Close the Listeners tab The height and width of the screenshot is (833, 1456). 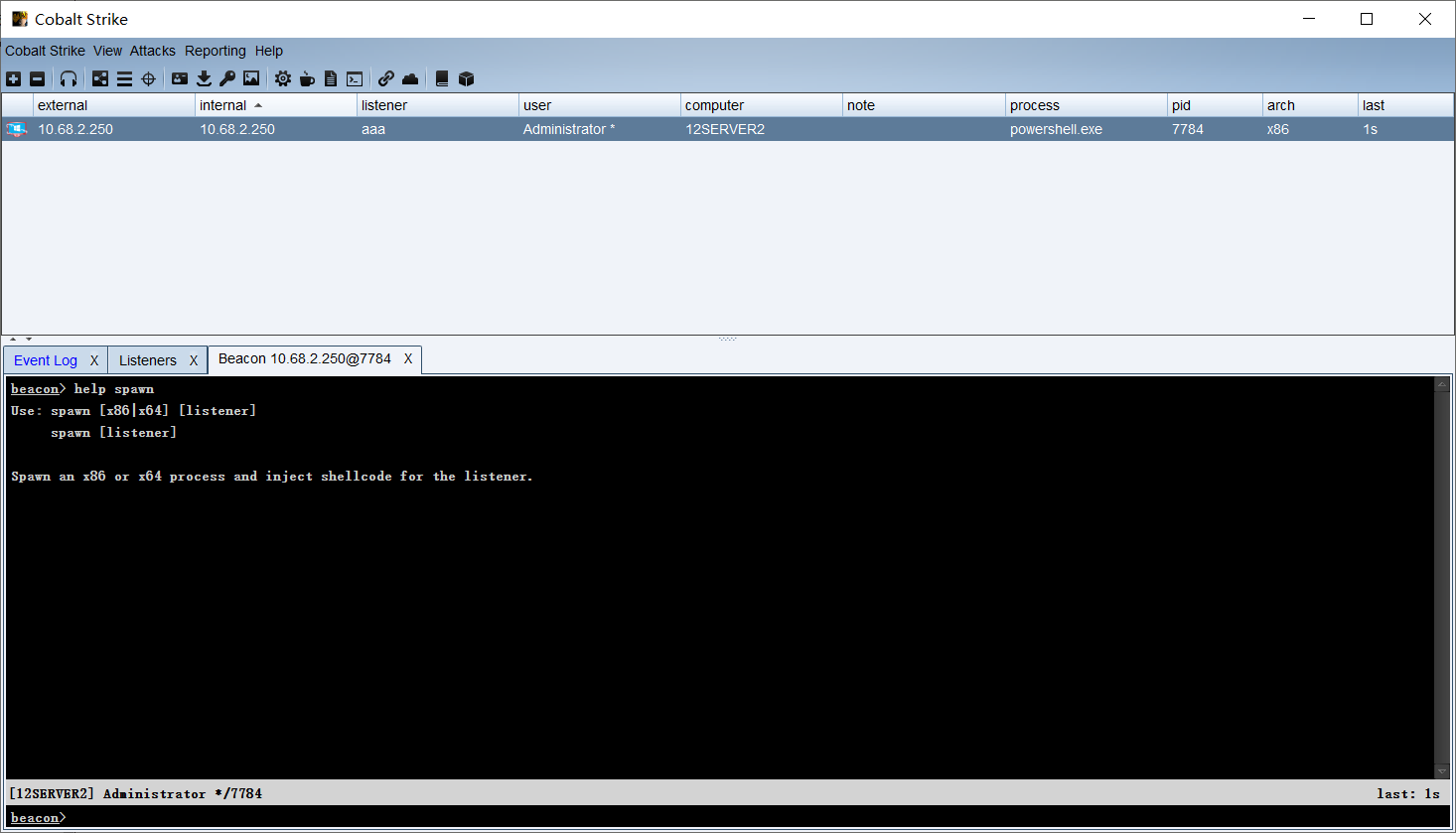click(194, 360)
